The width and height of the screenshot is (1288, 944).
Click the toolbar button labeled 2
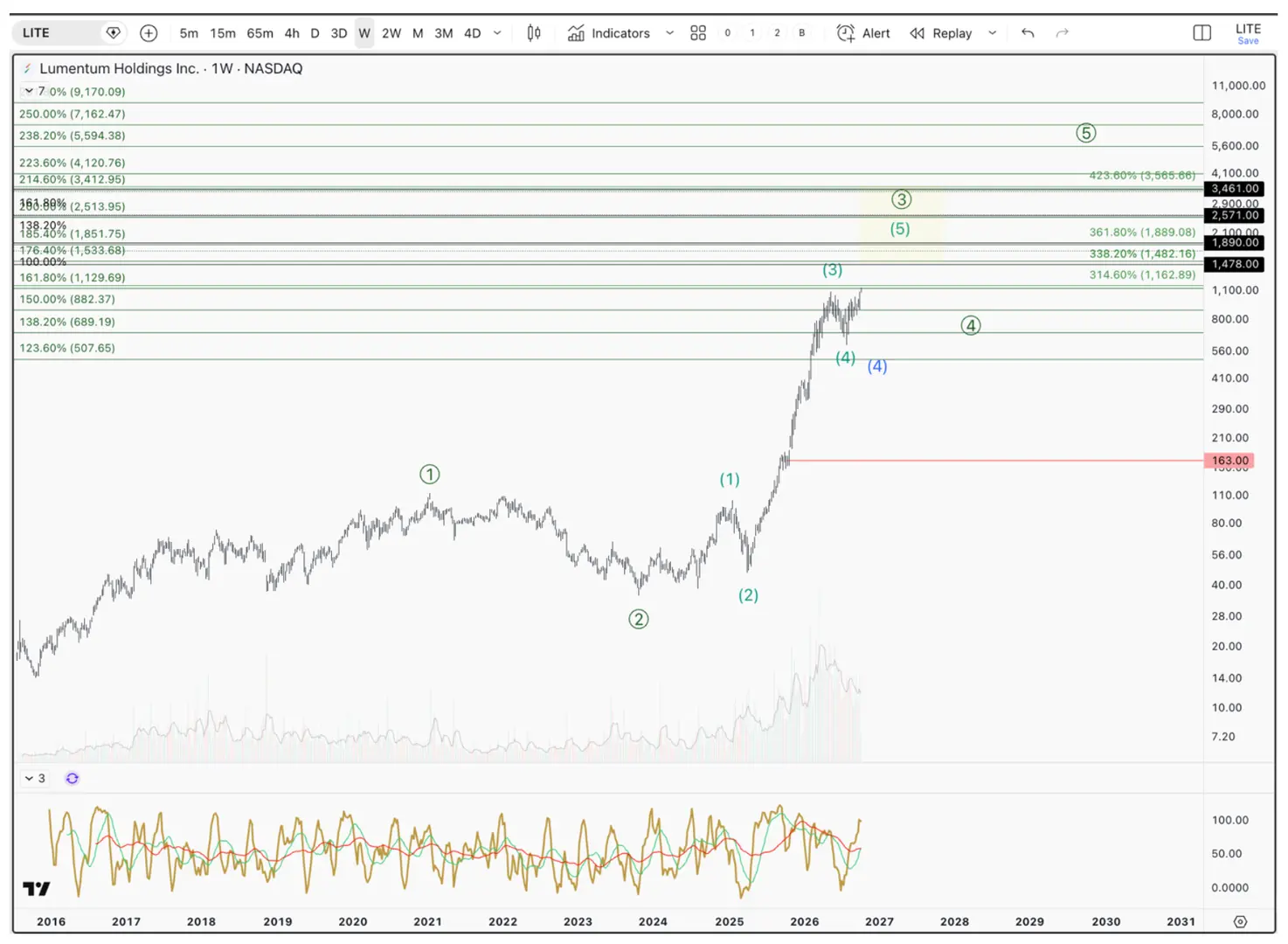[x=777, y=33]
